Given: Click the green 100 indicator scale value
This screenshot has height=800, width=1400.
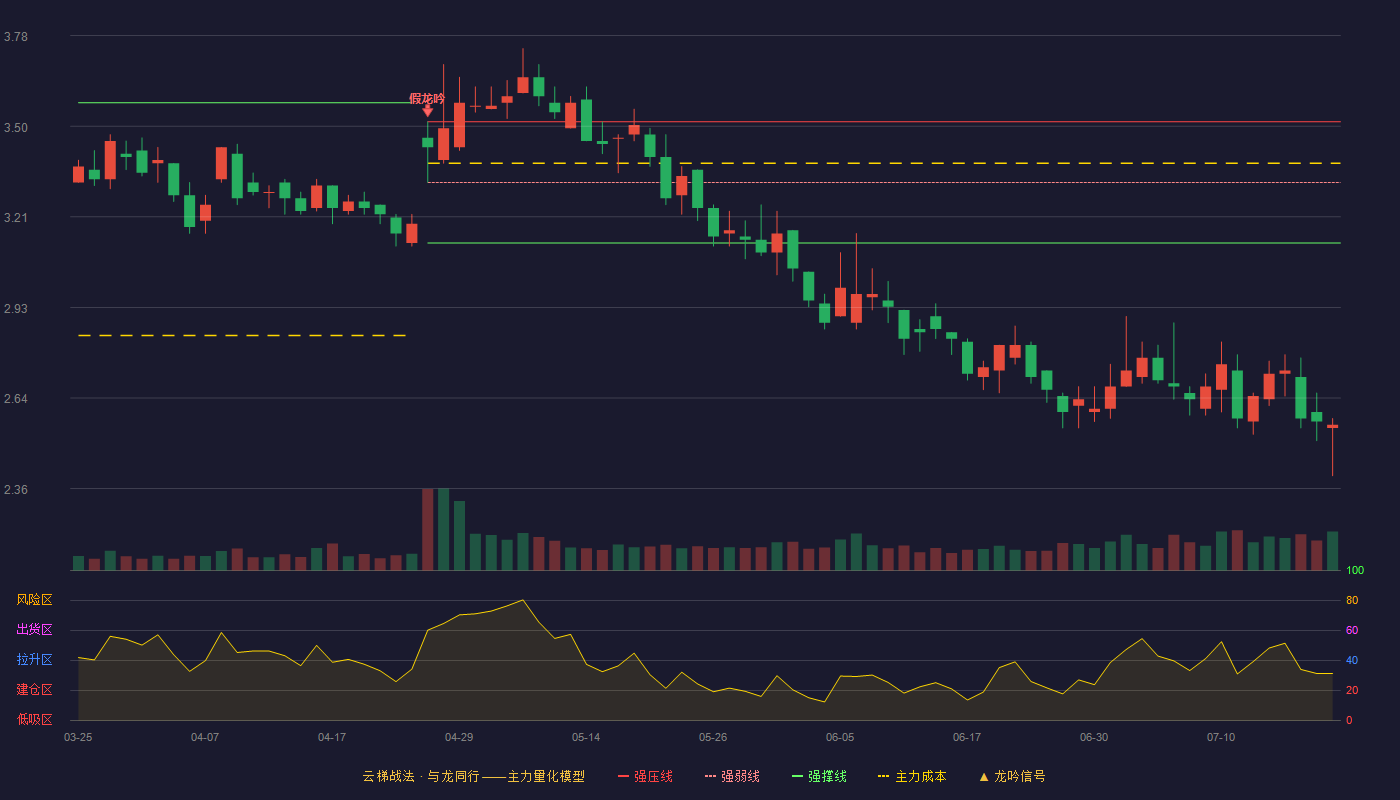Looking at the screenshot, I should tap(1355, 571).
